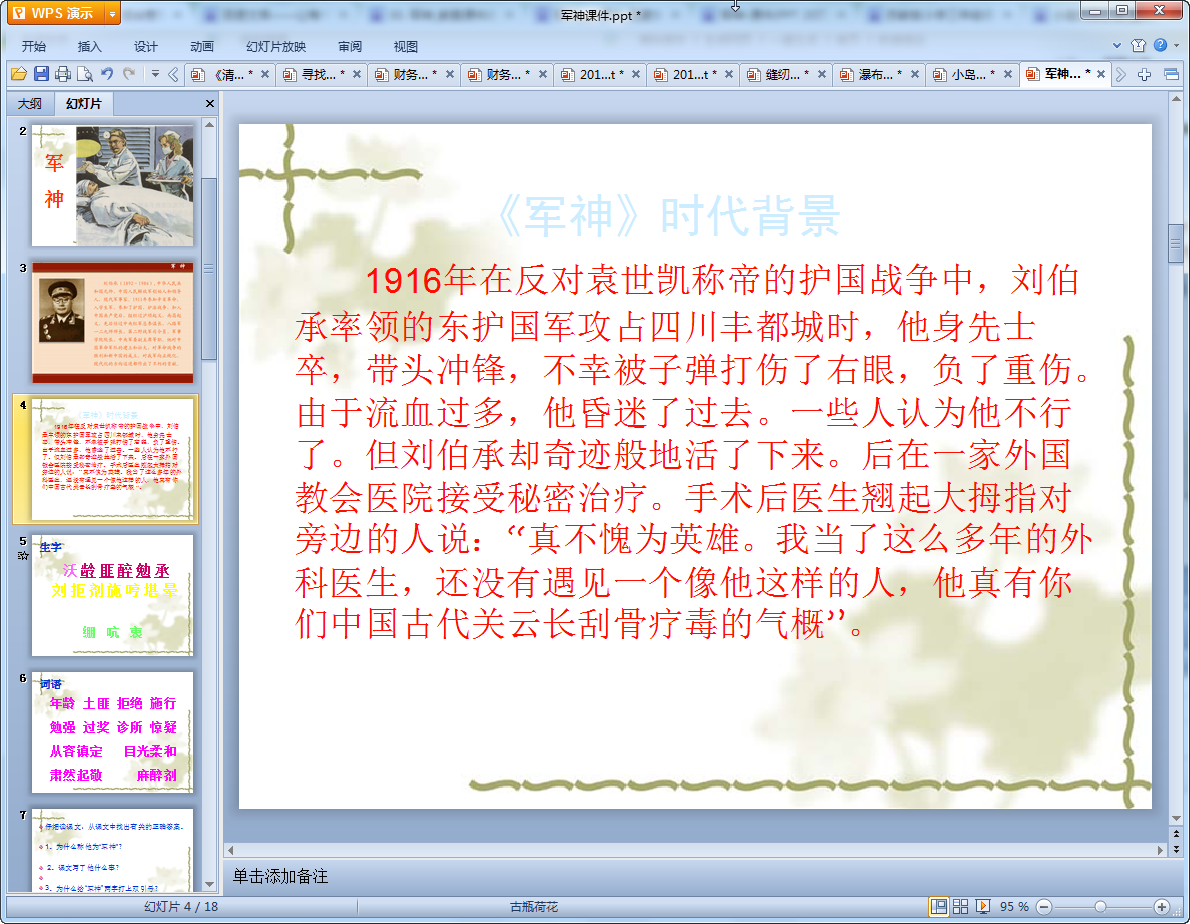Click the 95 % zoom level text
Viewport: 1190px width, 924px height.
click(1014, 907)
